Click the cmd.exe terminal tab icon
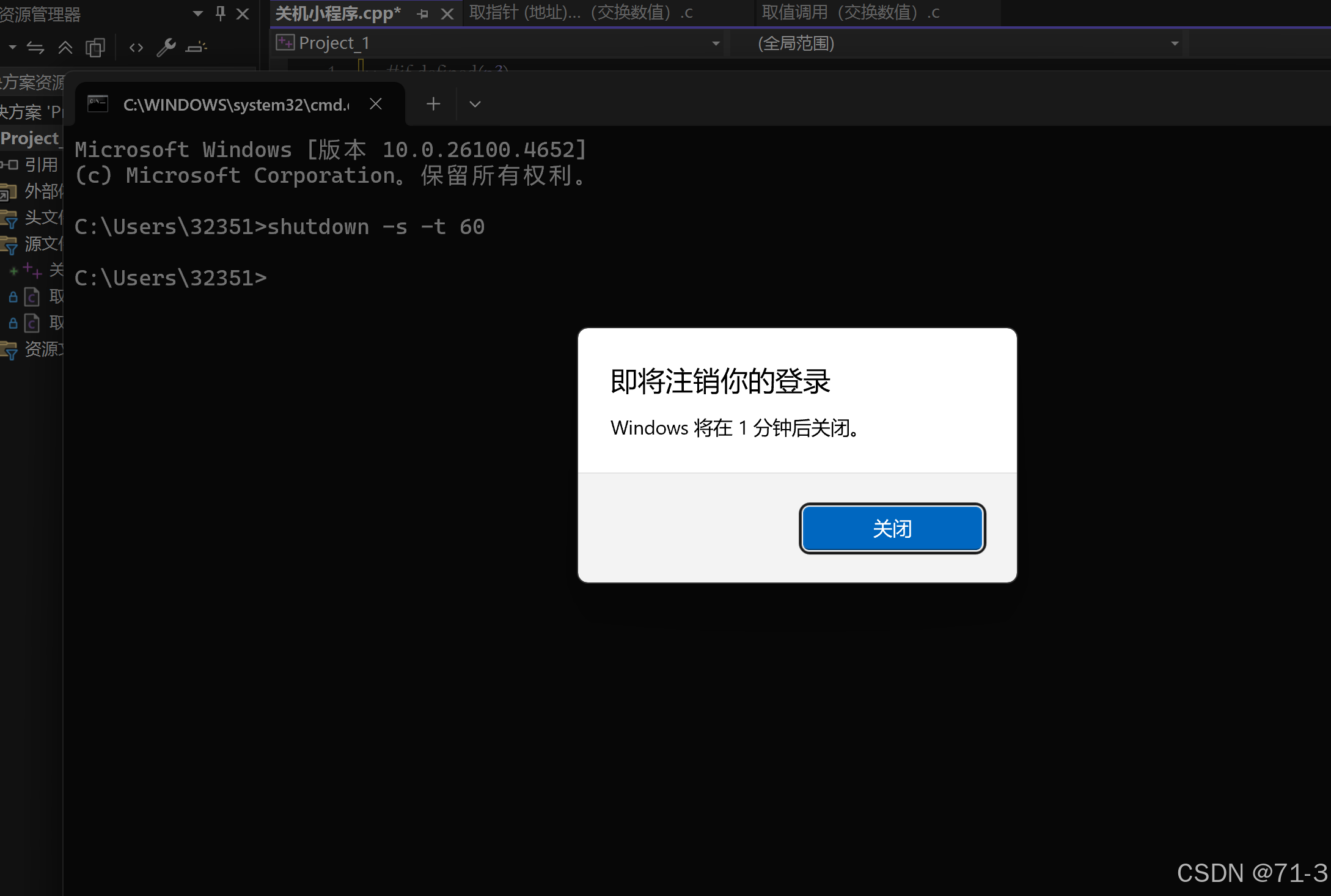Screen dimensions: 1331x896 tap(98, 104)
